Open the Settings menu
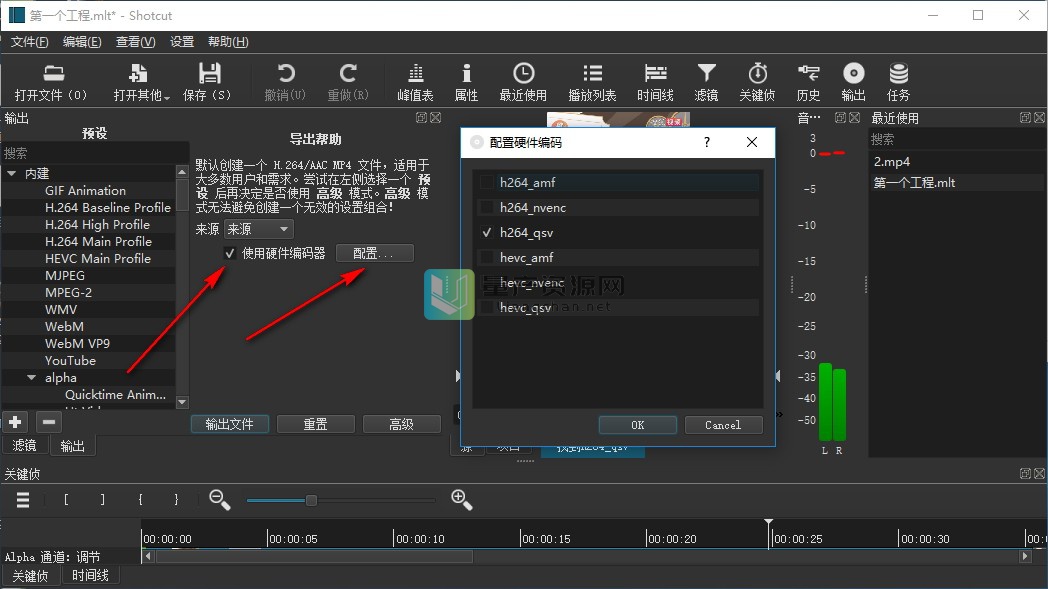The width and height of the screenshot is (1048, 589). pos(181,41)
